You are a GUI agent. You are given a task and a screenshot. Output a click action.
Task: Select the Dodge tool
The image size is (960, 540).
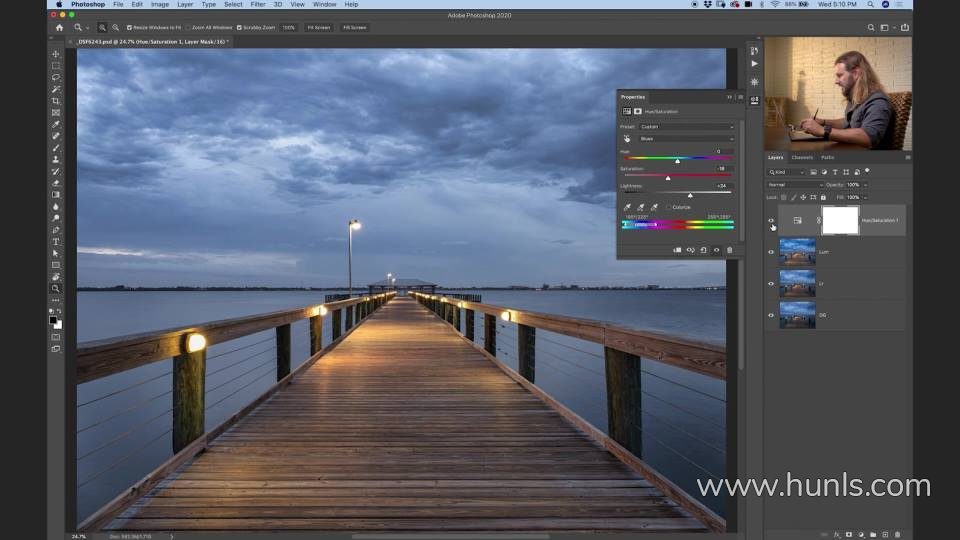(56, 219)
